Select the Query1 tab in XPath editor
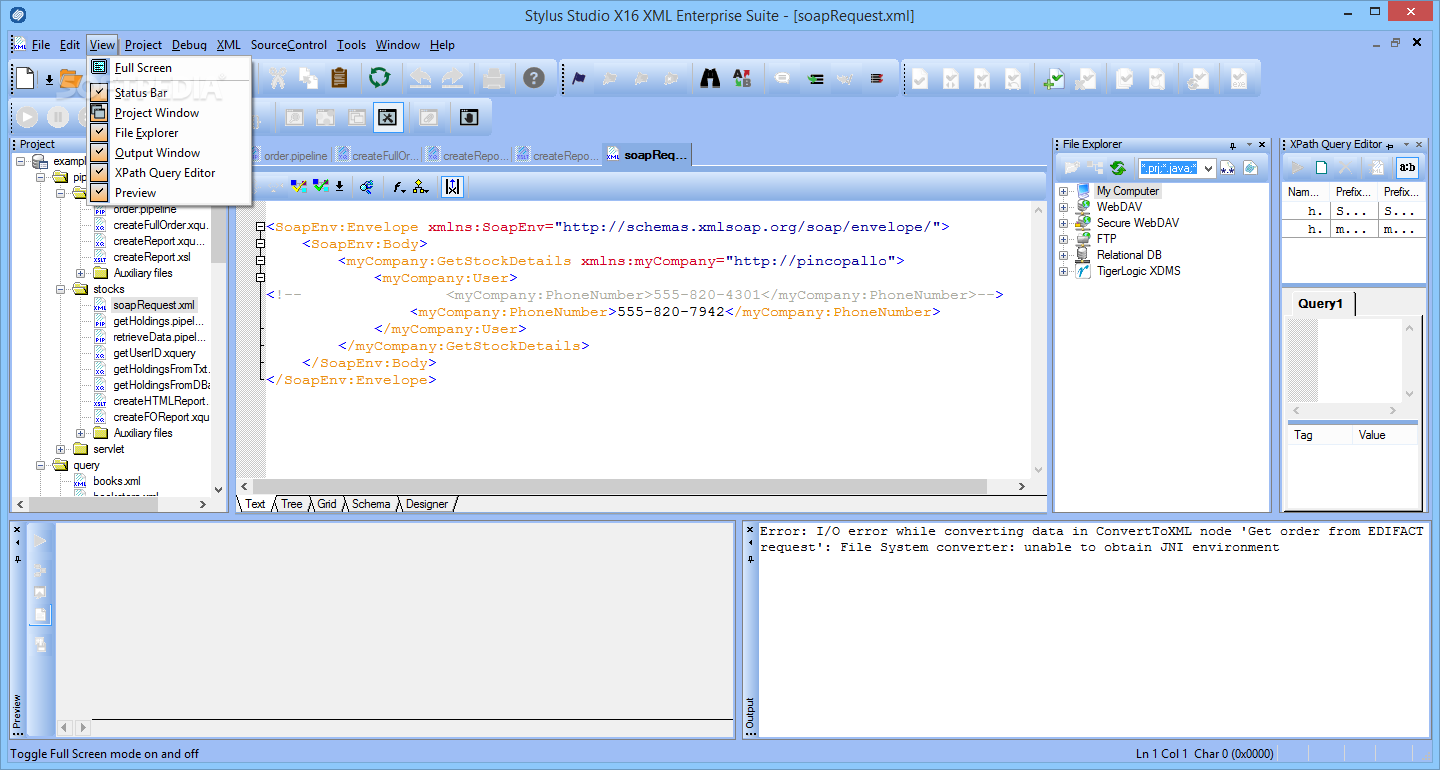Viewport: 1440px width, 770px height. tap(1320, 303)
